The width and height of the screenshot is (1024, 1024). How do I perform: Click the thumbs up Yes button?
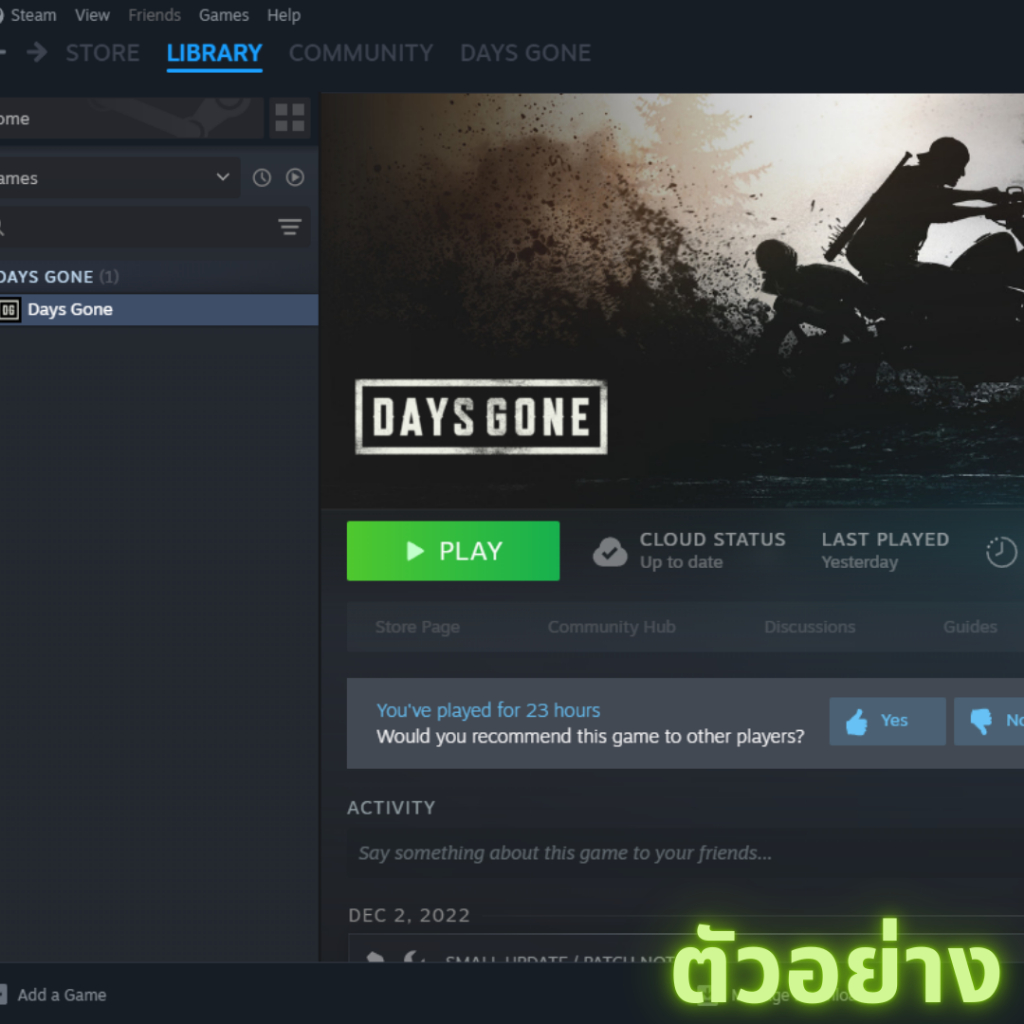(x=886, y=721)
